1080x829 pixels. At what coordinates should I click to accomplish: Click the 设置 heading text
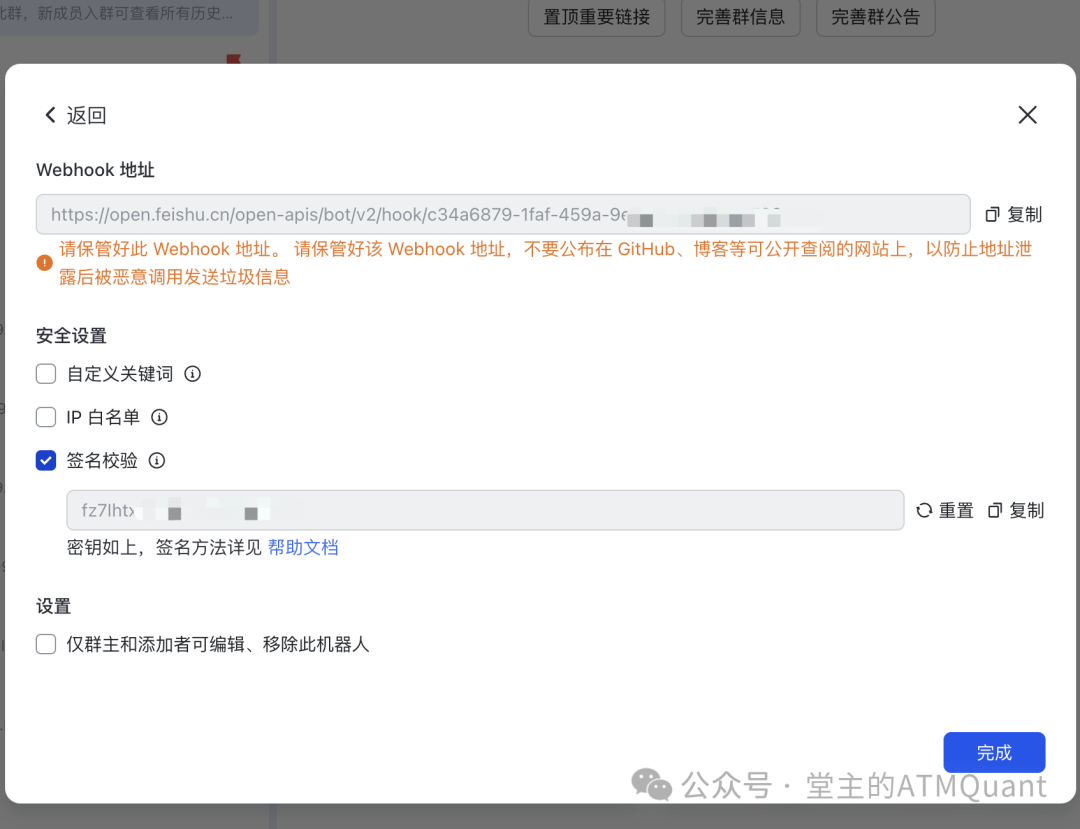point(54,607)
